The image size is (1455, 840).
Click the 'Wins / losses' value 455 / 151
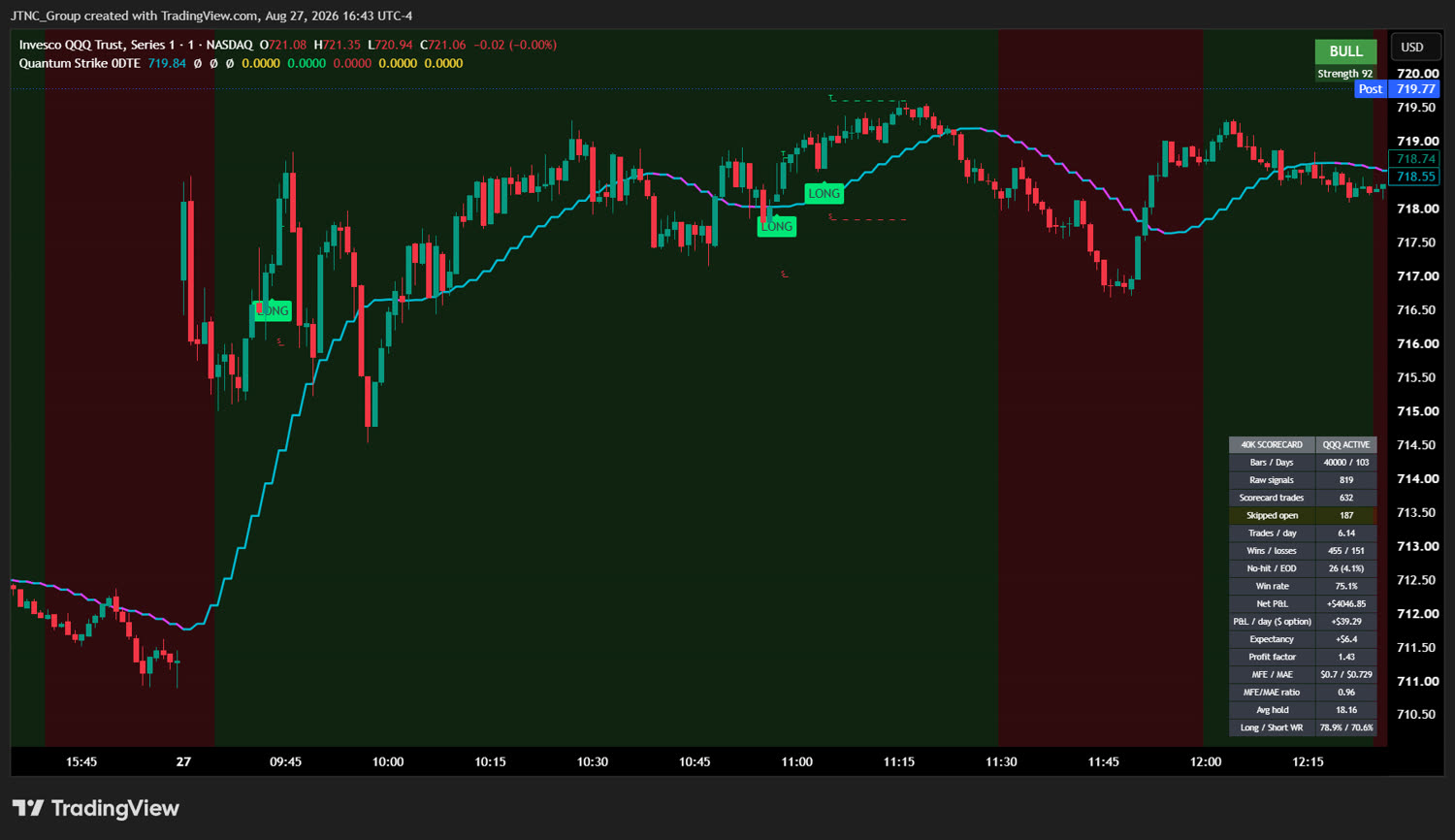pyautogui.click(x=1346, y=551)
